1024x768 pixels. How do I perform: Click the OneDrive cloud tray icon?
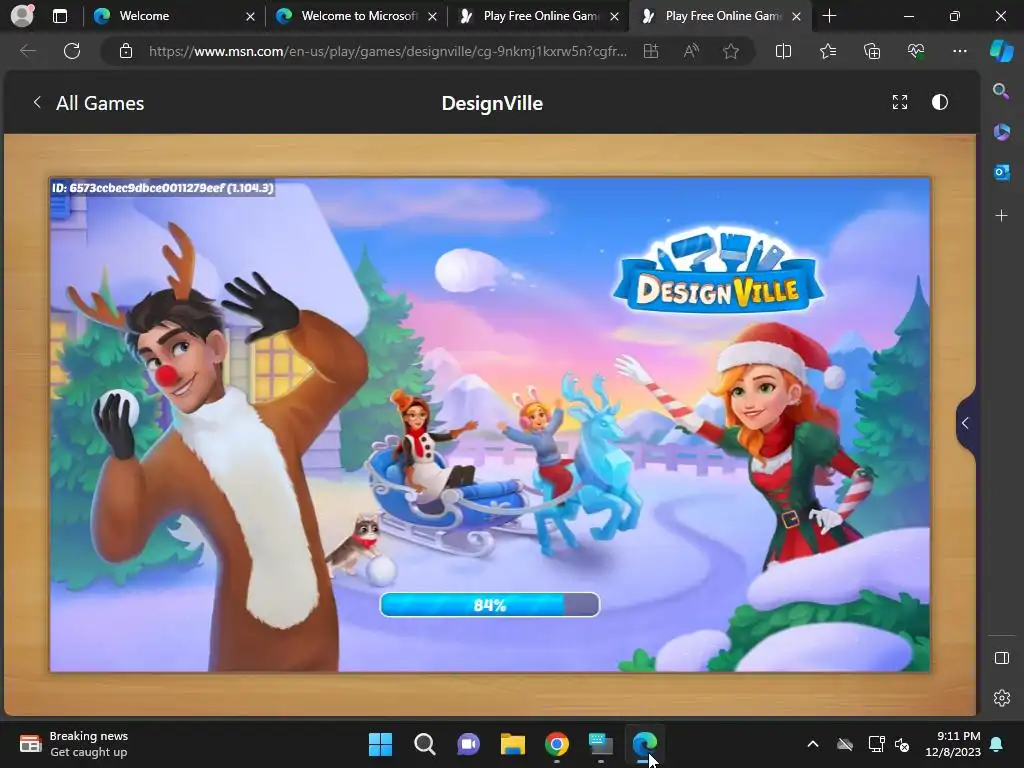[x=845, y=744]
